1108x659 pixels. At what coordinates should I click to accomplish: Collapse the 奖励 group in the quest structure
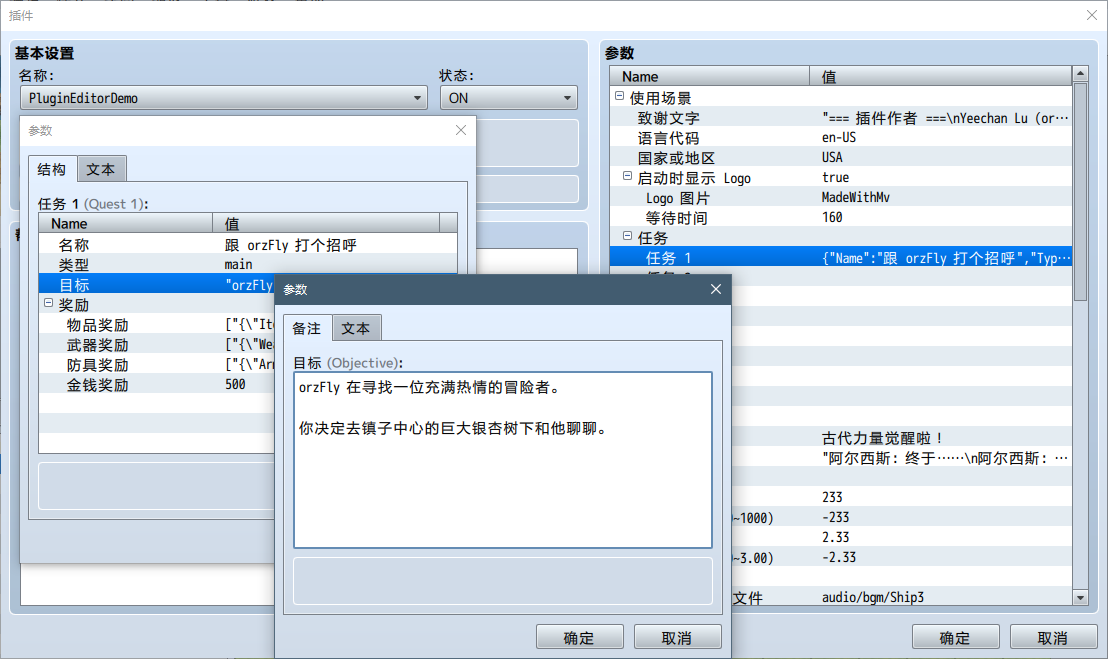(x=49, y=303)
